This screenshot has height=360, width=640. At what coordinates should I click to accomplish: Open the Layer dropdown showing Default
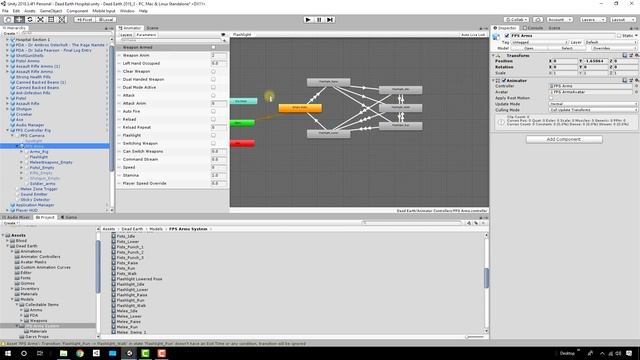click(611, 42)
